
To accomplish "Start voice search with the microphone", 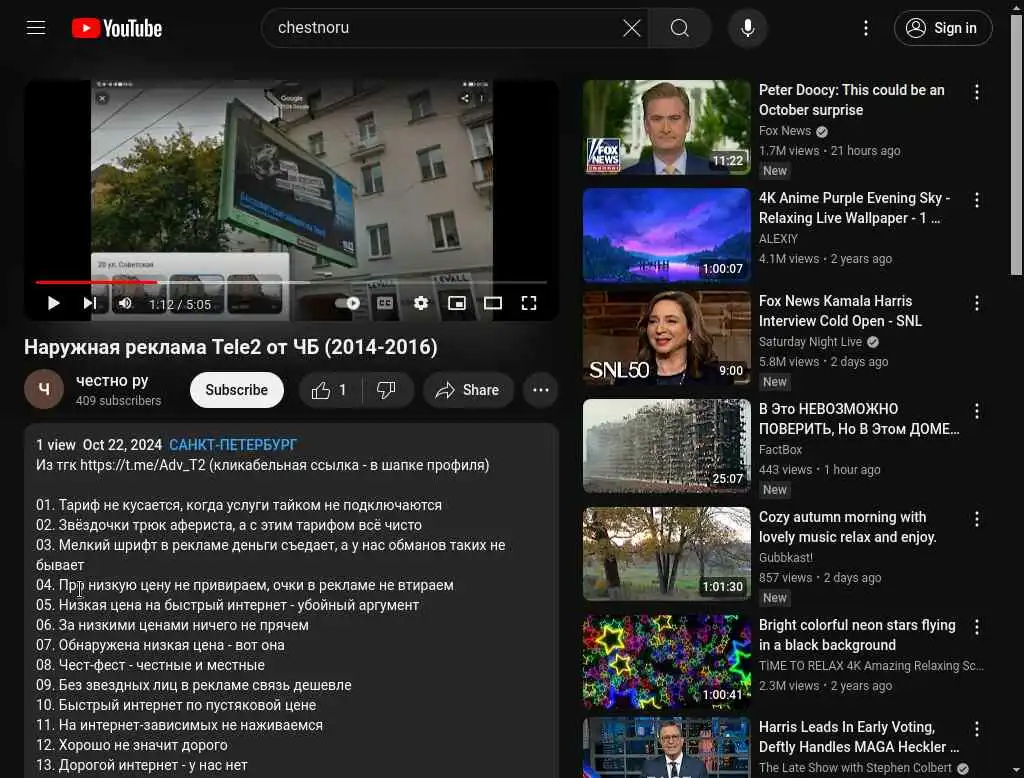I will click(748, 28).
